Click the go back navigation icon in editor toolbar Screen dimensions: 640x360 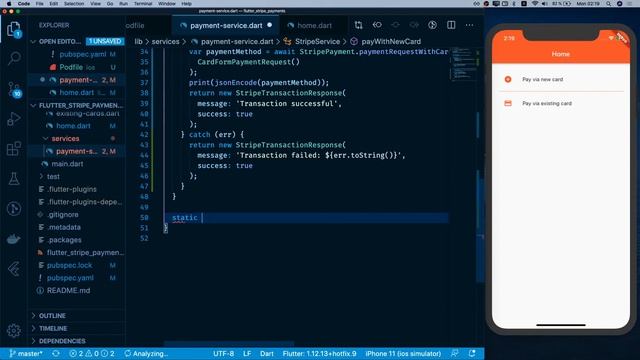377,25
